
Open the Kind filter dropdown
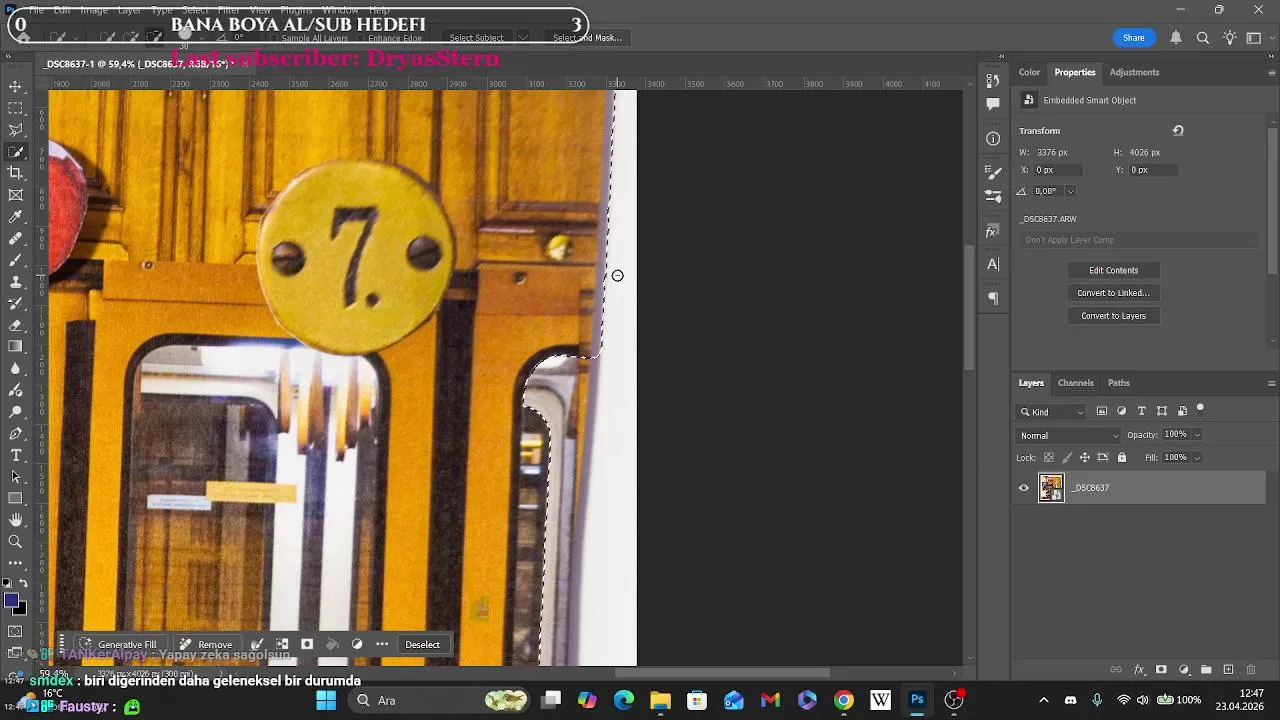[1051, 412]
